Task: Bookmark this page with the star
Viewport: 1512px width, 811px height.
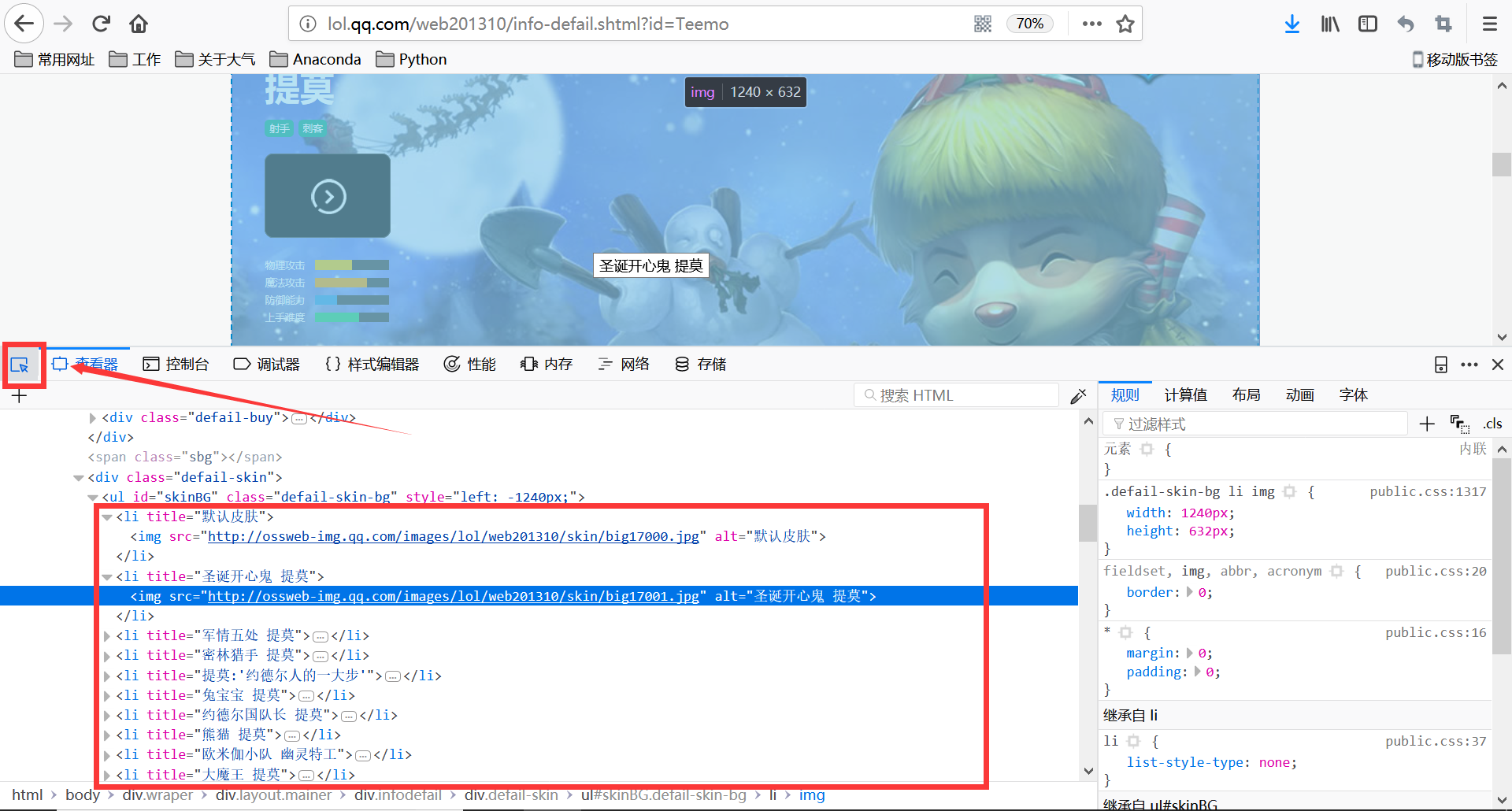Action: click(x=1125, y=24)
